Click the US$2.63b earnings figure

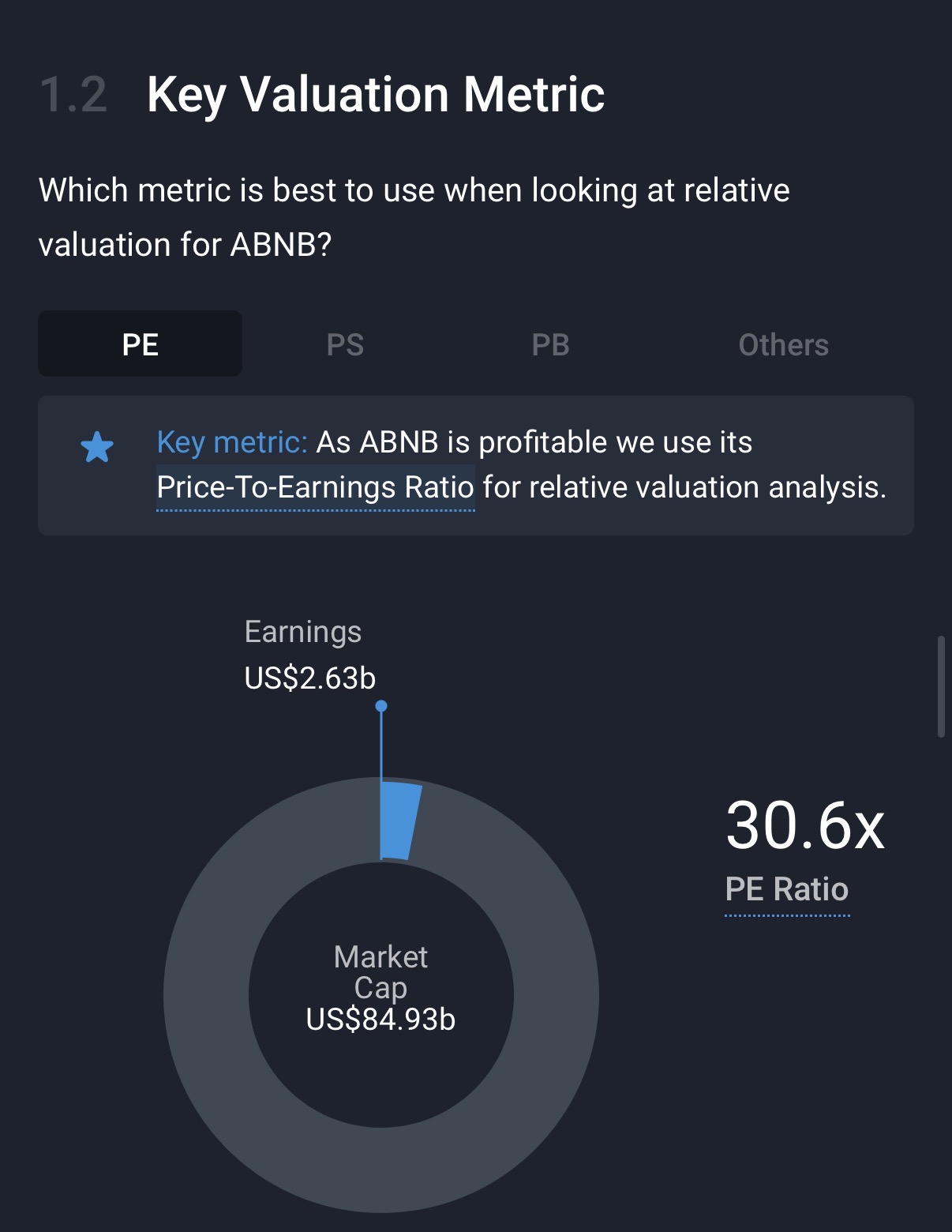pos(310,678)
